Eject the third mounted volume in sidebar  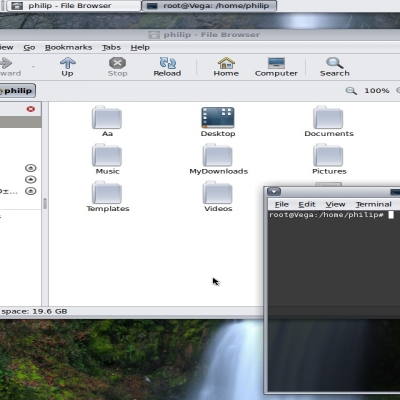[31, 191]
